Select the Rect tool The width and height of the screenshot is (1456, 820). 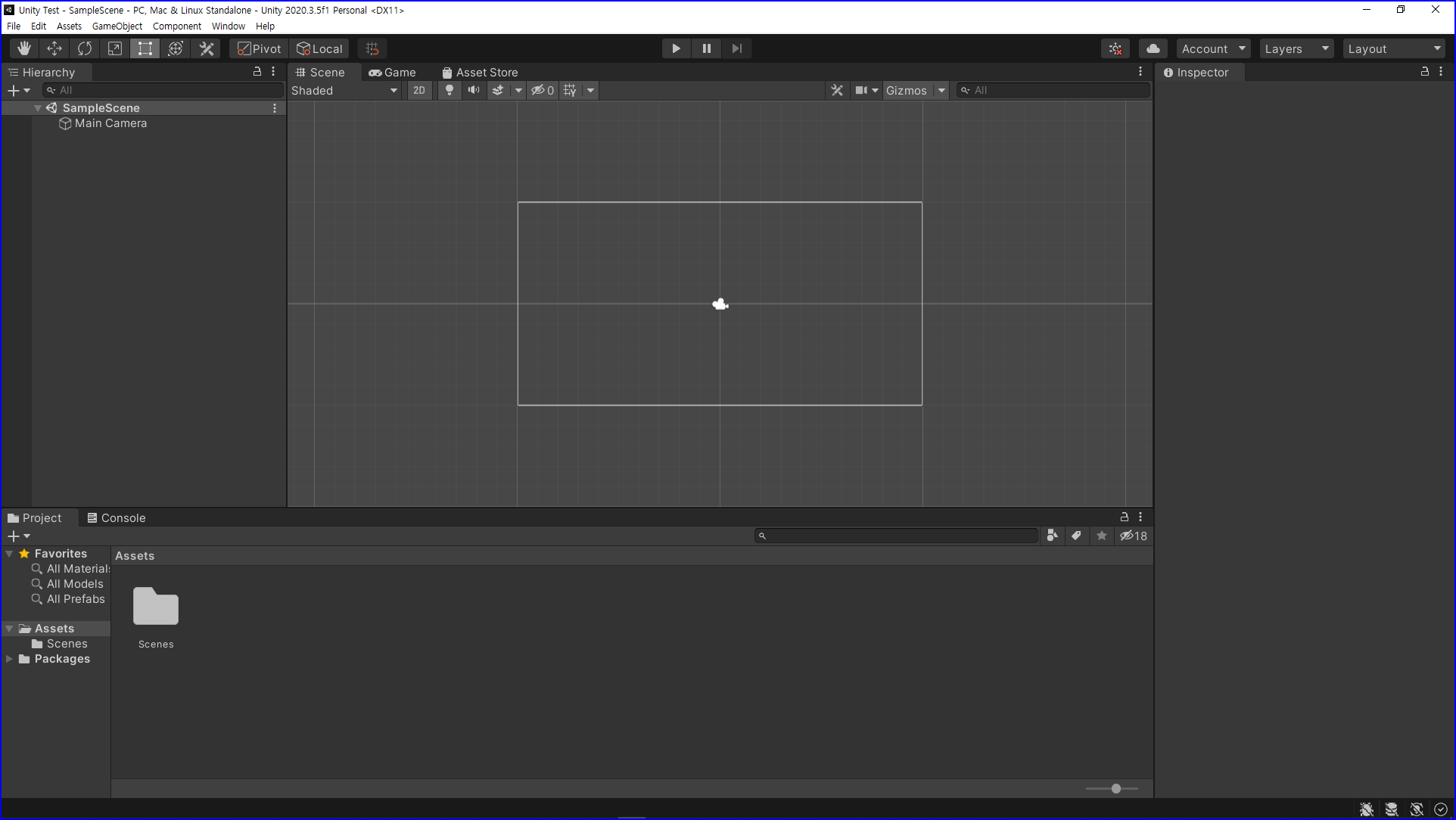[x=145, y=48]
